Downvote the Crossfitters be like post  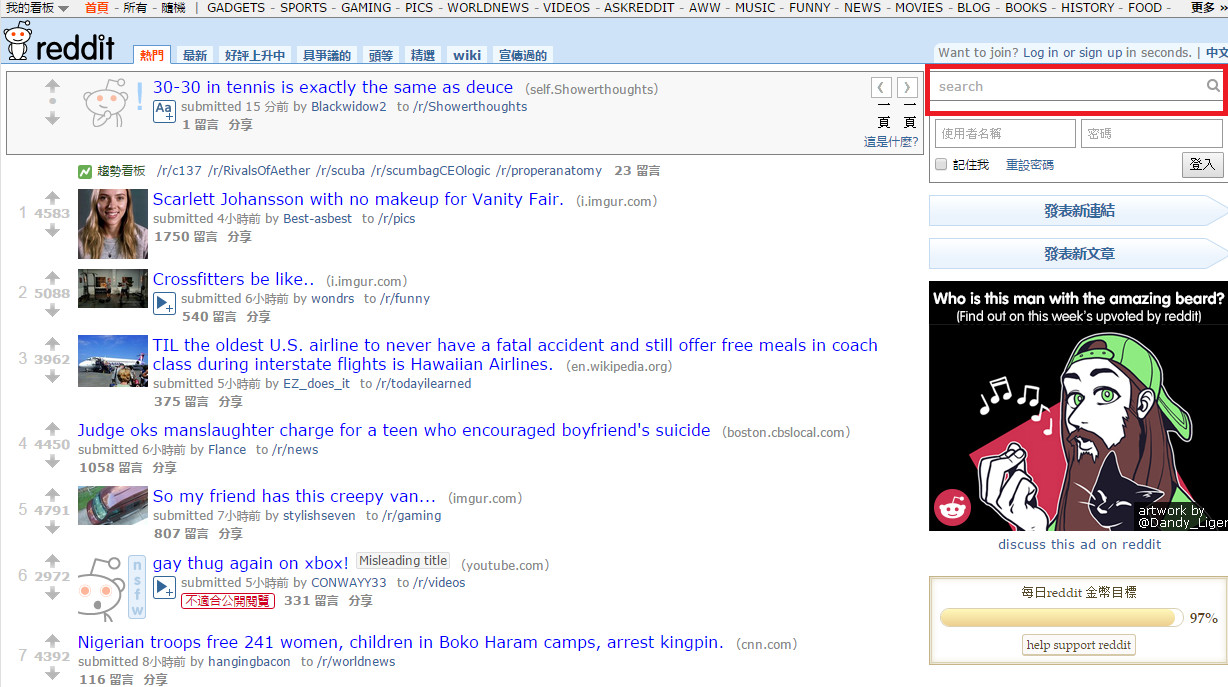coord(52,311)
